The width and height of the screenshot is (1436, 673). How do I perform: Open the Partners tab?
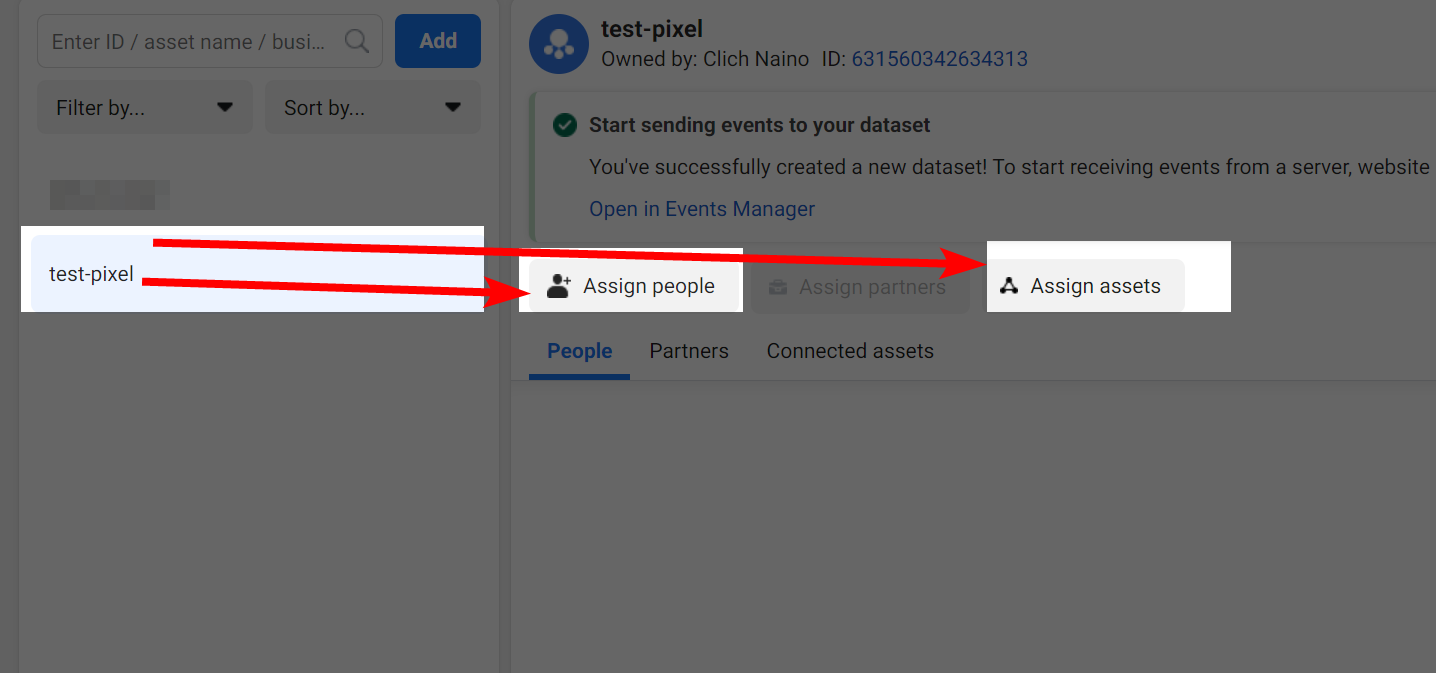[x=689, y=351]
